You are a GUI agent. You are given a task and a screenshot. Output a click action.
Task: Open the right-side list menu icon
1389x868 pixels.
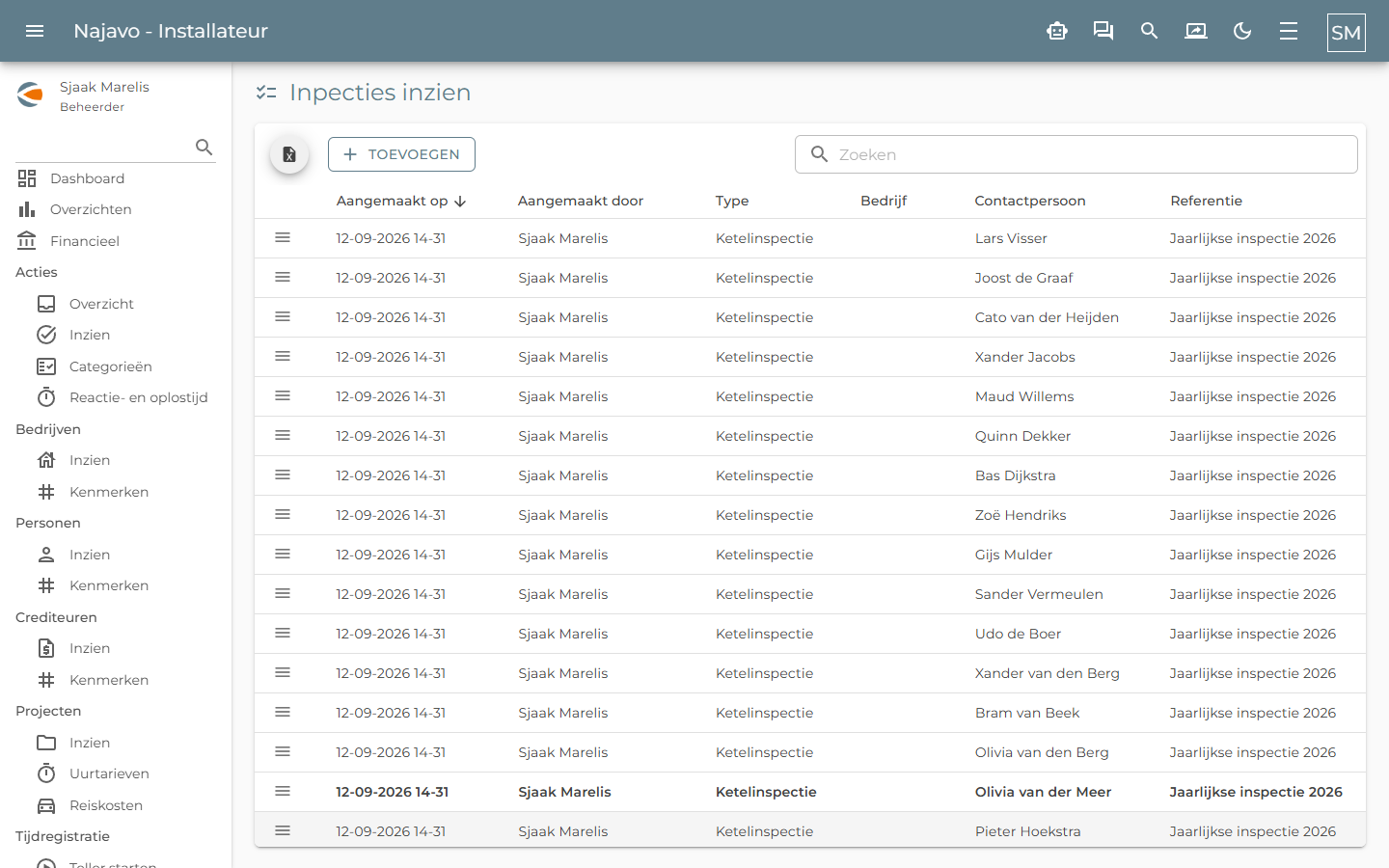tap(1289, 31)
